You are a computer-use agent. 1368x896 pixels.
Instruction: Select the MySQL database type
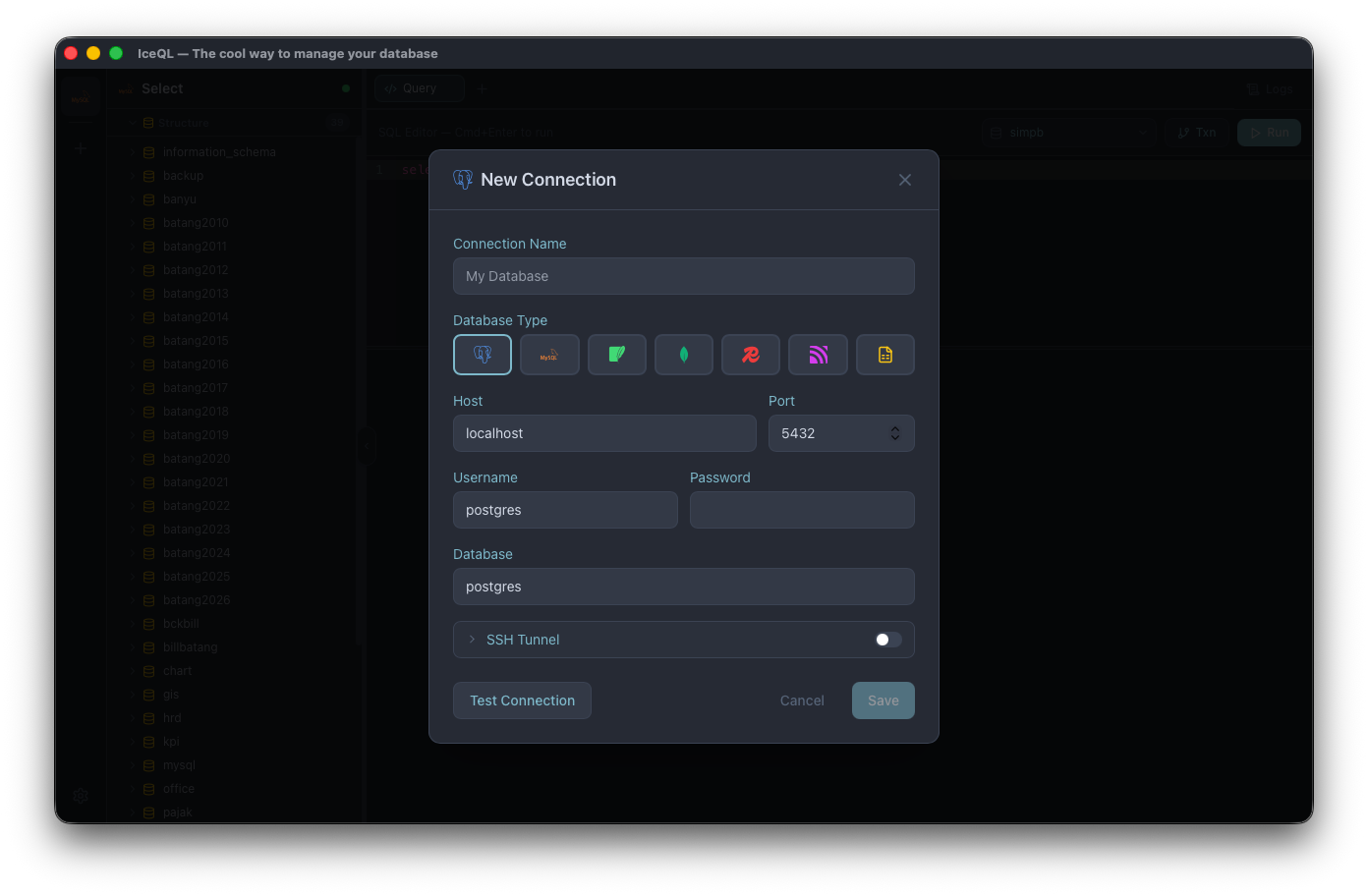(x=549, y=355)
